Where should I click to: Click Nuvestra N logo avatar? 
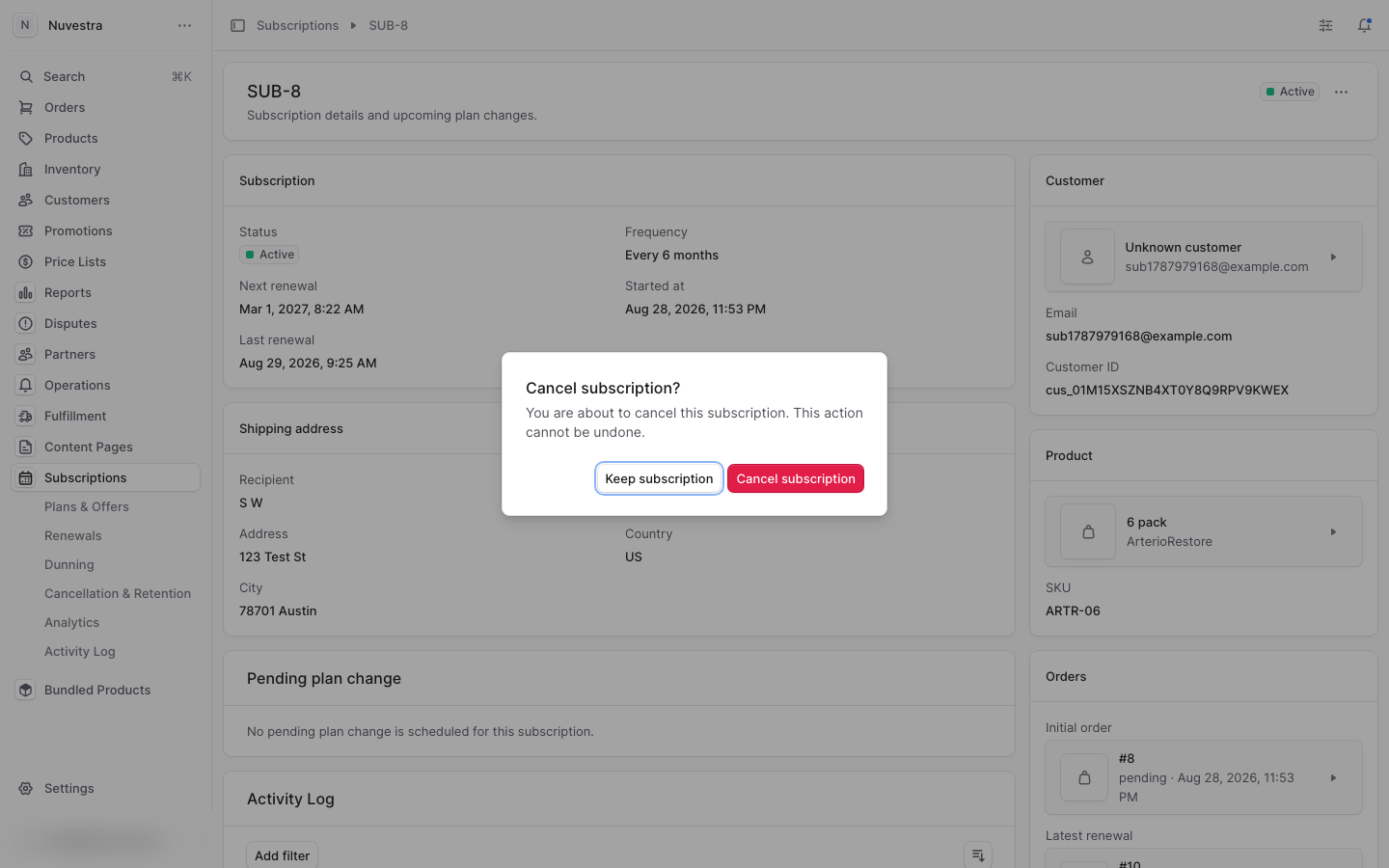click(x=25, y=25)
